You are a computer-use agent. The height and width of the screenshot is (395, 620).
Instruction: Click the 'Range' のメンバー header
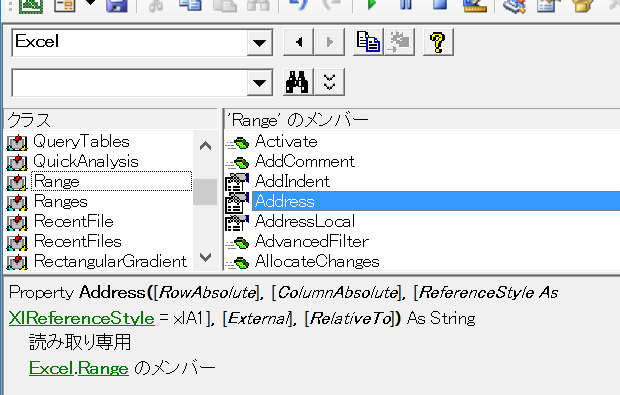click(x=422, y=120)
